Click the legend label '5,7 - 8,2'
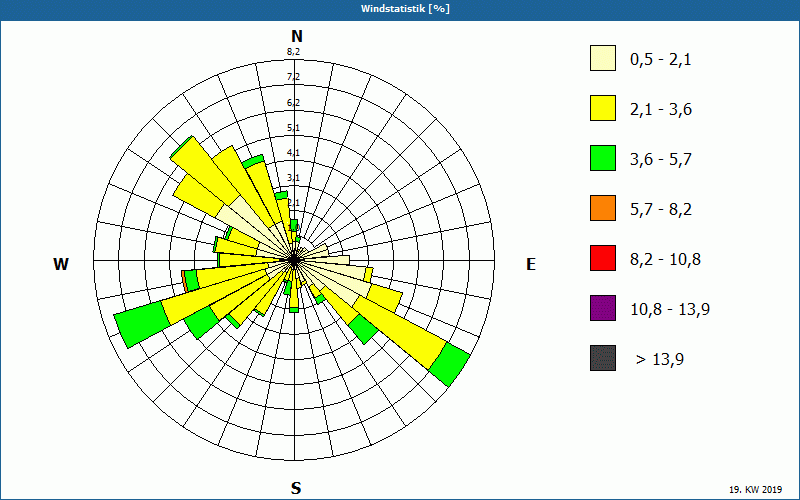The height and width of the screenshot is (500, 800). 661,210
